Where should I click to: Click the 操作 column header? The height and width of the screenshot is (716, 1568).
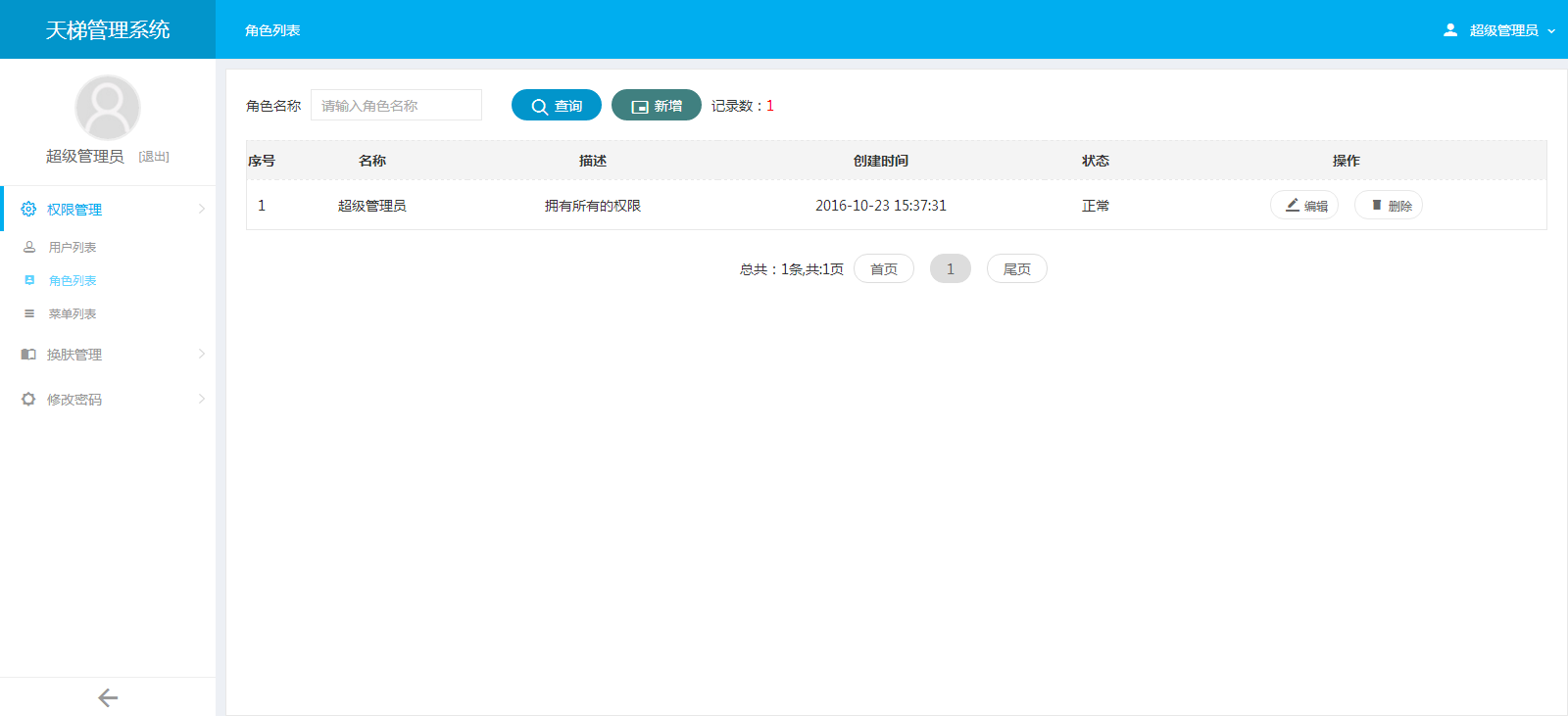pyautogui.click(x=1347, y=161)
